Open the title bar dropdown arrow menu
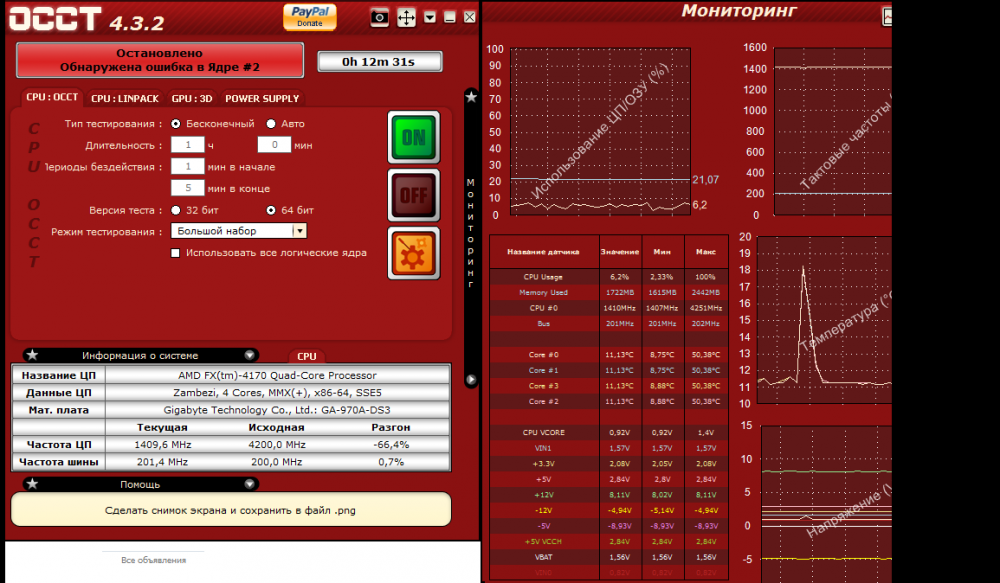The width and height of the screenshot is (1000, 583). pyautogui.click(x=430, y=17)
